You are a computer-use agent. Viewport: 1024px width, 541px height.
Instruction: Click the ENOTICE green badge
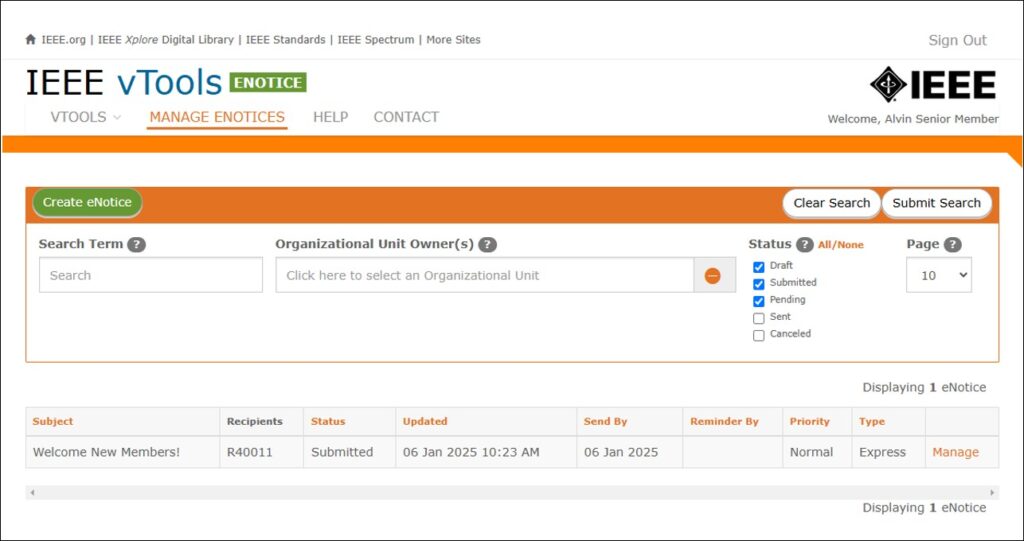[268, 83]
